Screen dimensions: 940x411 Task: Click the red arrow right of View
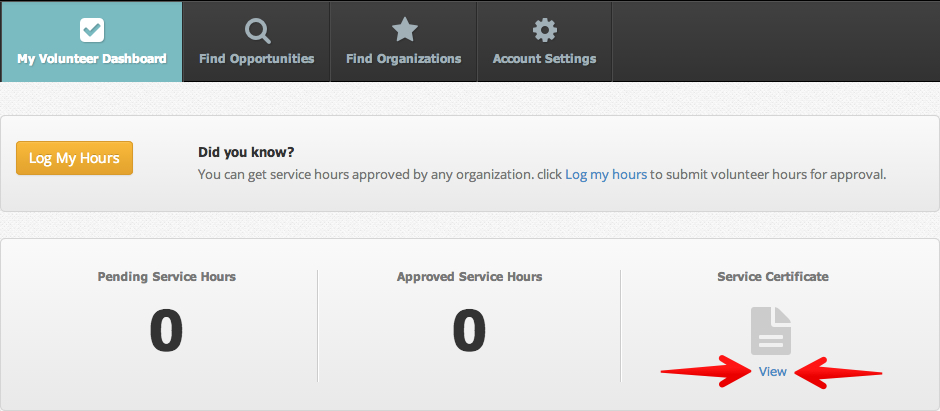click(x=842, y=372)
